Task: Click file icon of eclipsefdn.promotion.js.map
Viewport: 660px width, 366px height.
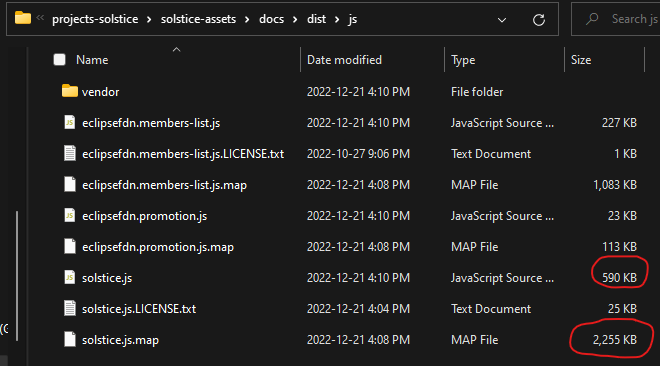Action: pyautogui.click(x=70, y=246)
